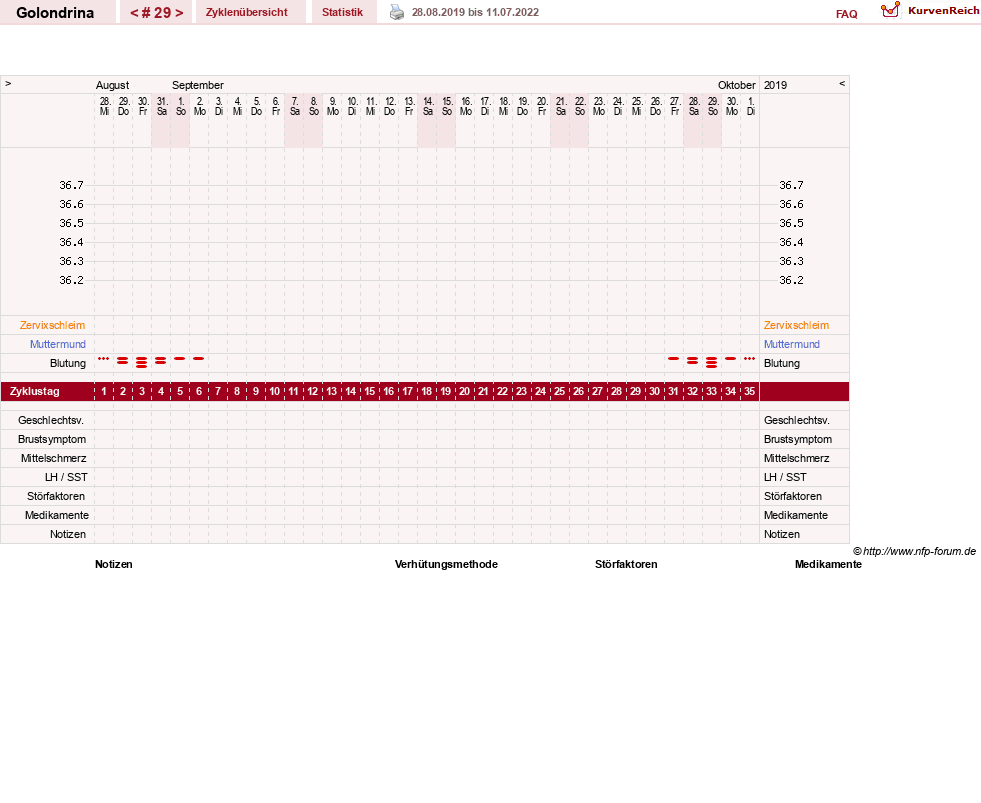Click the left Störfaktoren row label

coord(56,496)
